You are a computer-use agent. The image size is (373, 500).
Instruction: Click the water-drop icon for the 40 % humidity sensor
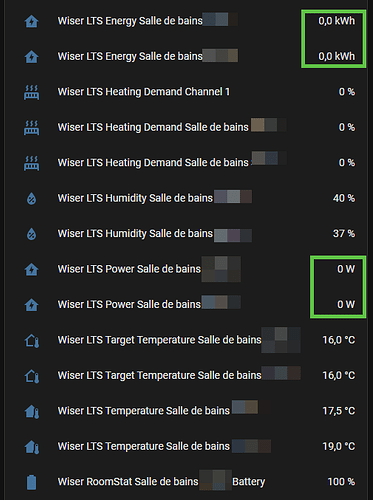pyautogui.click(x=32, y=199)
